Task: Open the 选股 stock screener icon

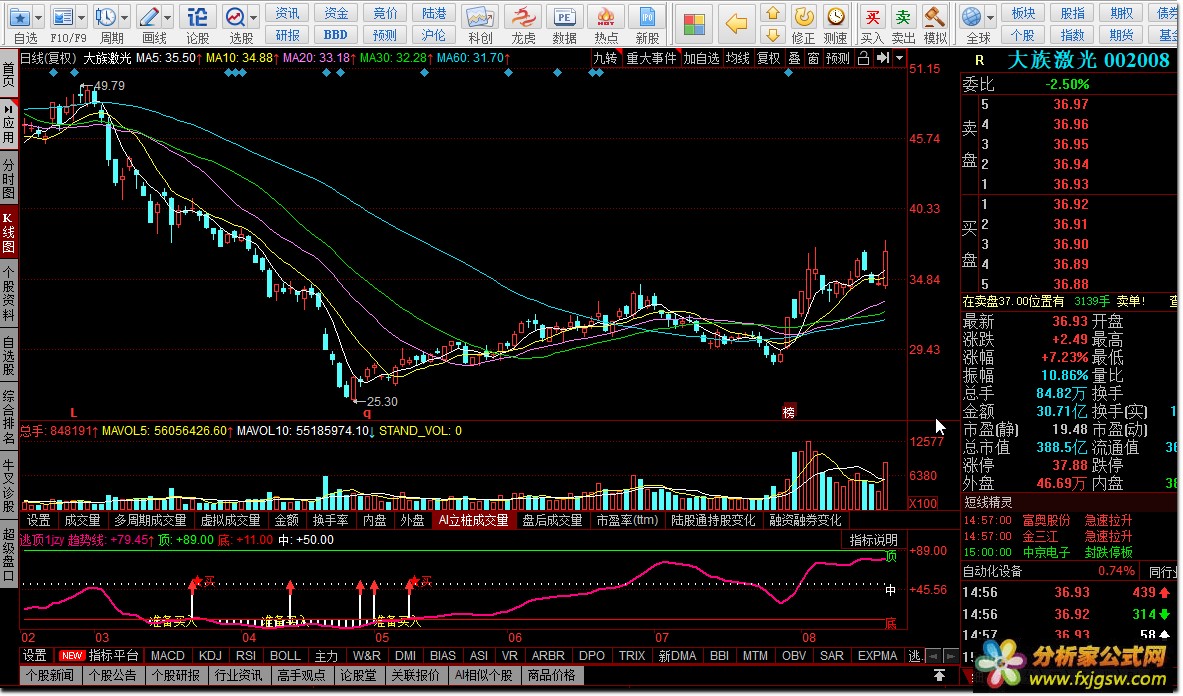Action: click(235, 17)
